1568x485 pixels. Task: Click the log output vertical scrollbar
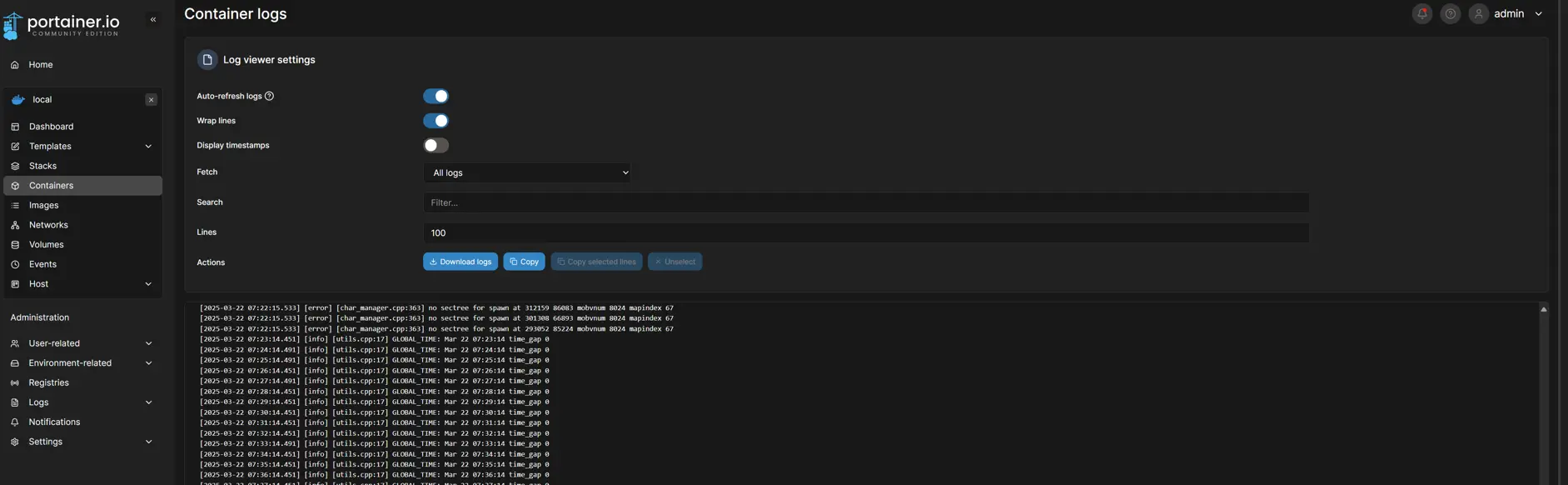tap(1543, 392)
